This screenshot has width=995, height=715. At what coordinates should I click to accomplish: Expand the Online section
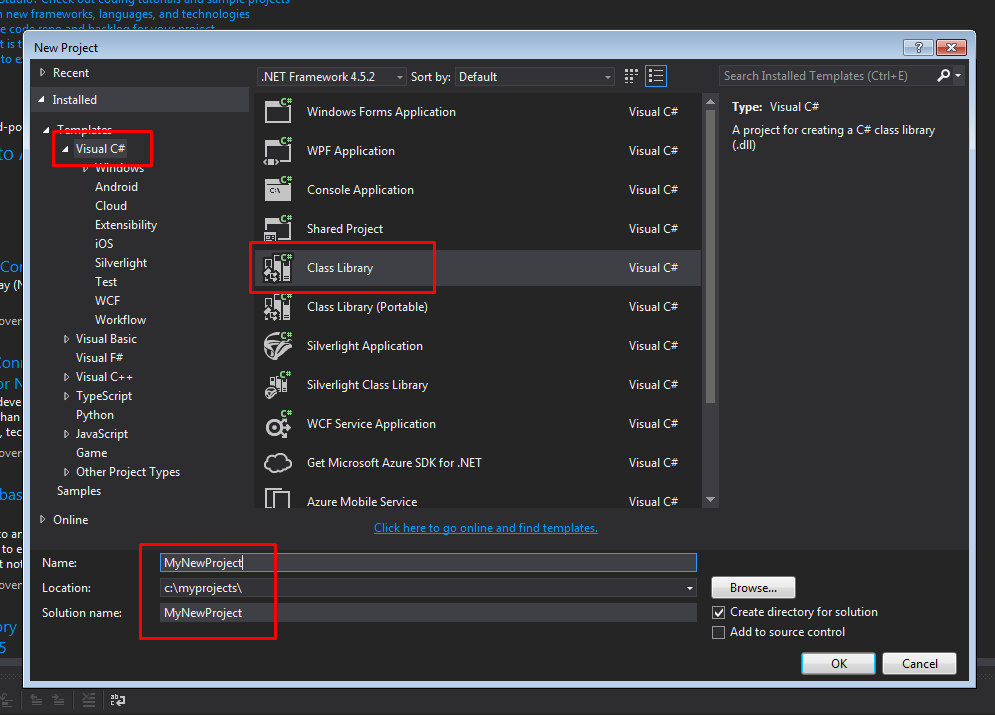(43, 520)
